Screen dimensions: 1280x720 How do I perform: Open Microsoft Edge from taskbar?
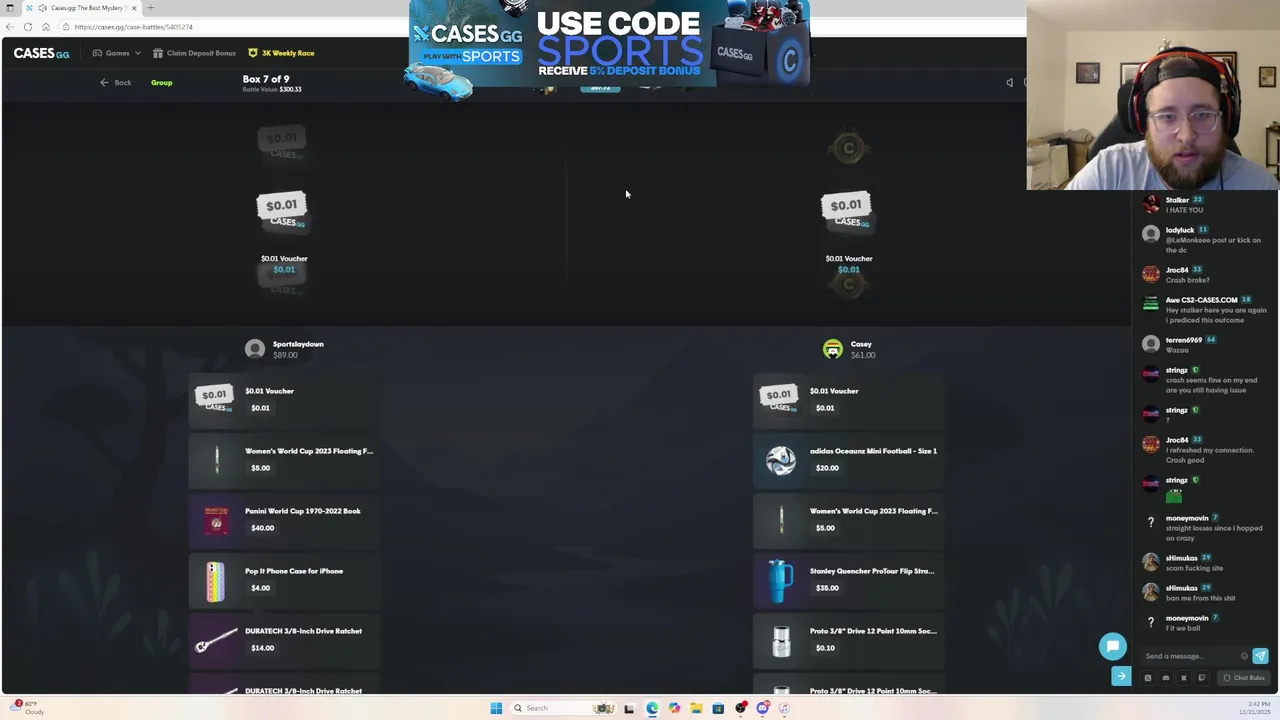click(x=652, y=708)
